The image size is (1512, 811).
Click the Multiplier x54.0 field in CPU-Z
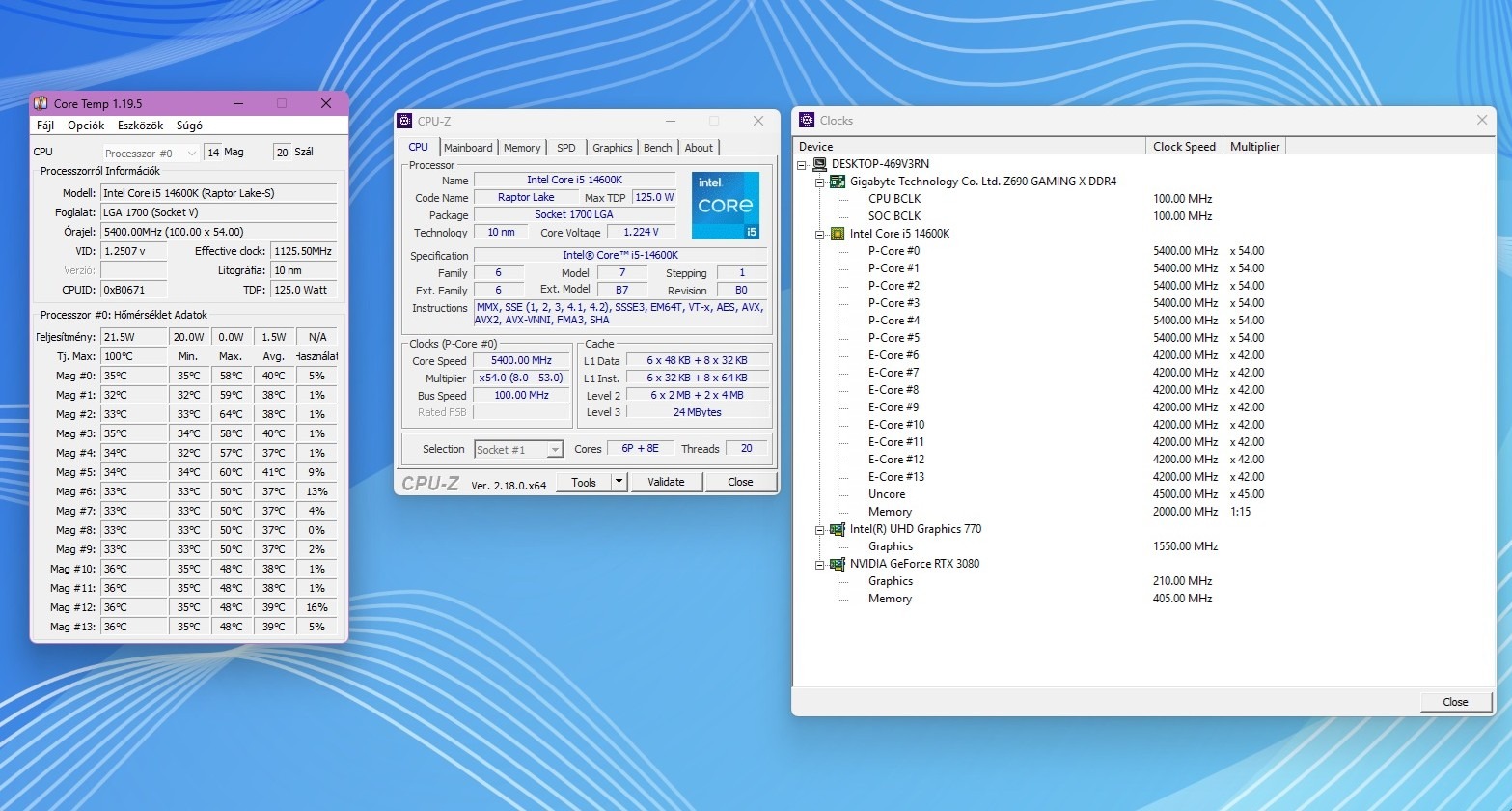[521, 378]
